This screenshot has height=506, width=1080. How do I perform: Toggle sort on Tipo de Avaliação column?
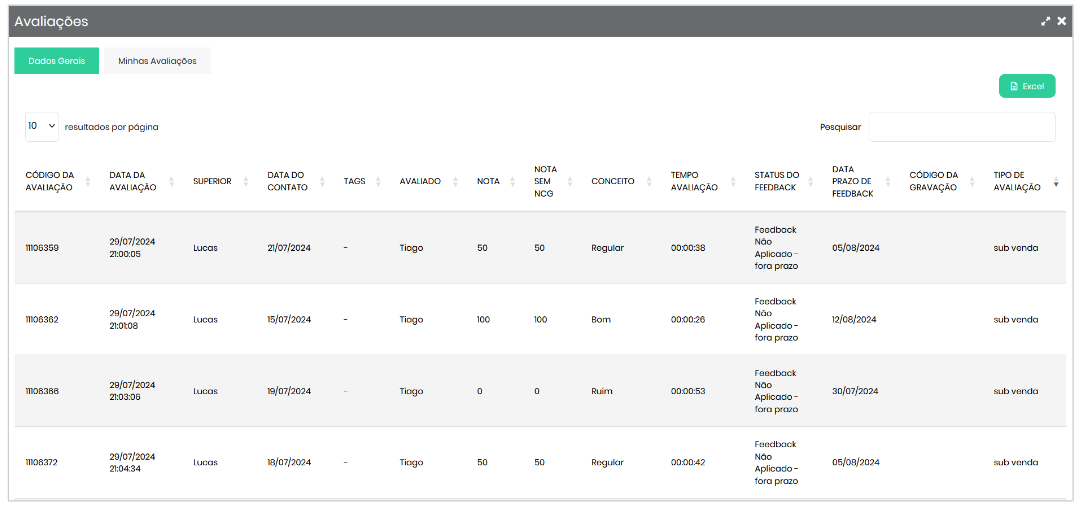click(x=1056, y=182)
